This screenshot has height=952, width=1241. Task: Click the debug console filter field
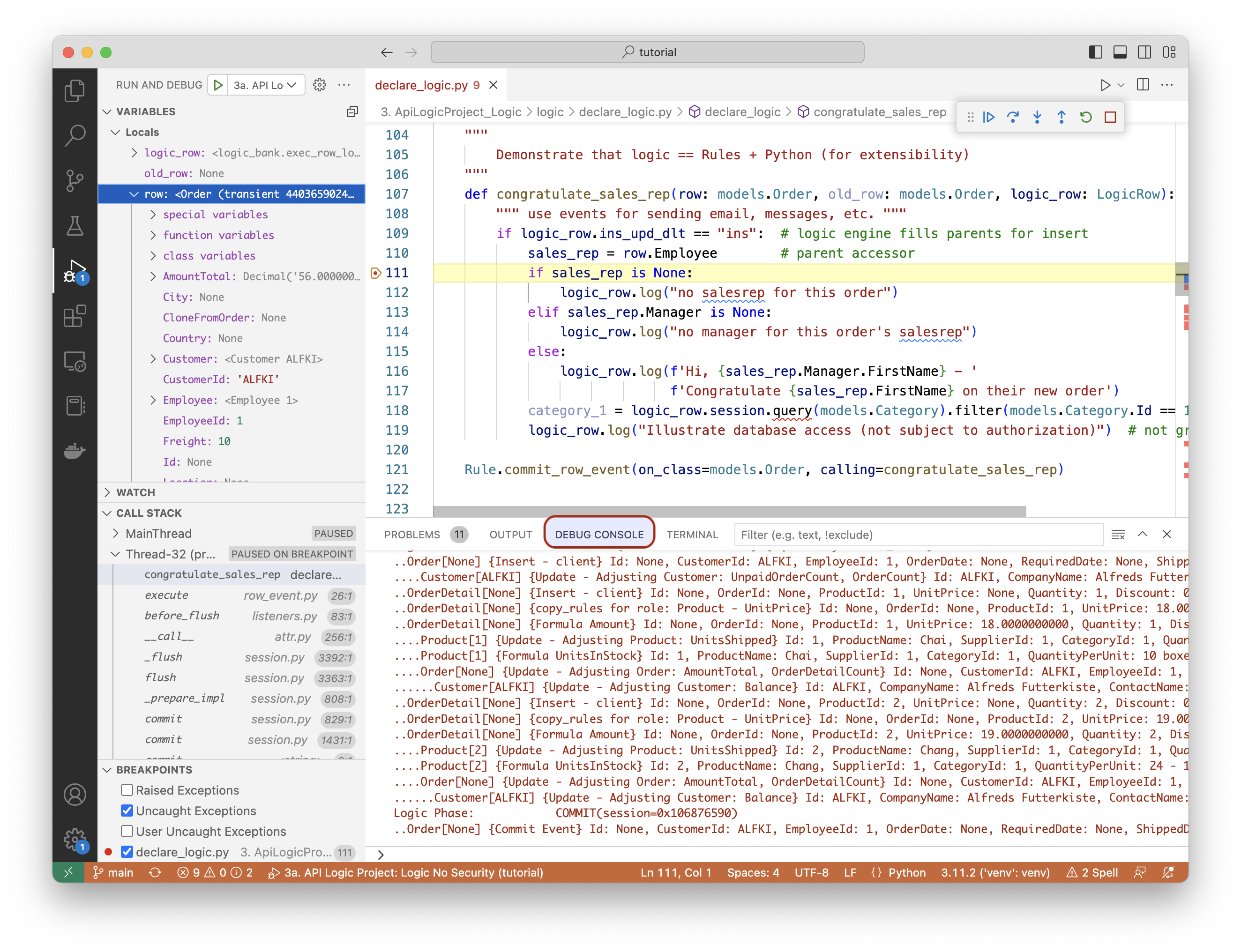point(919,535)
